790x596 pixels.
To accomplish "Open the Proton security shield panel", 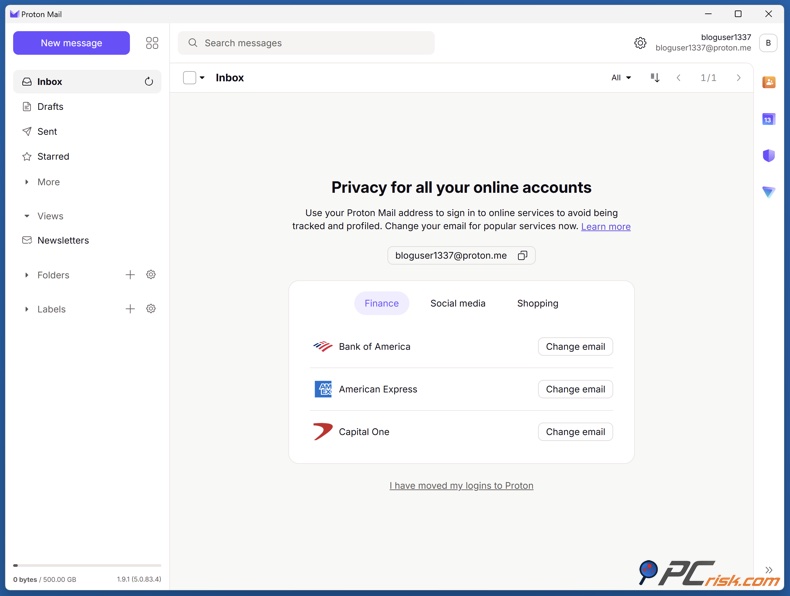I will coord(768,156).
